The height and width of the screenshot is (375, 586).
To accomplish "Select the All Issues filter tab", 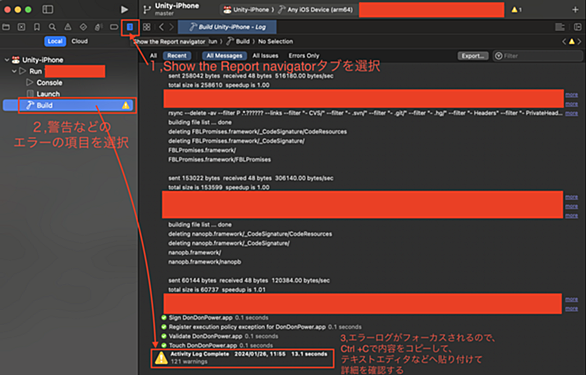I will tap(265, 56).
